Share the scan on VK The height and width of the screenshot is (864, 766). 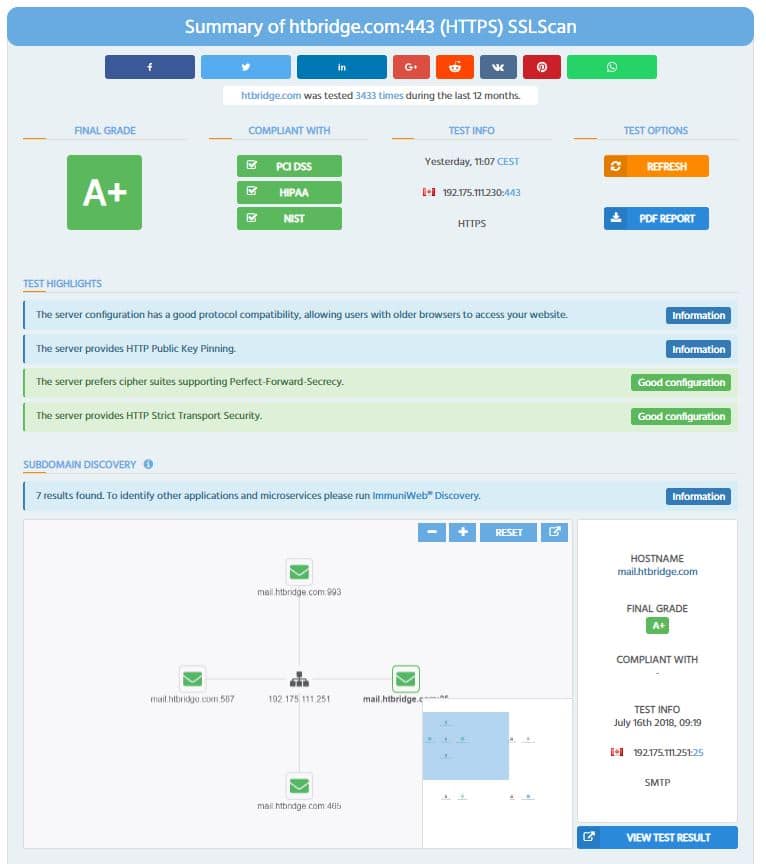498,67
